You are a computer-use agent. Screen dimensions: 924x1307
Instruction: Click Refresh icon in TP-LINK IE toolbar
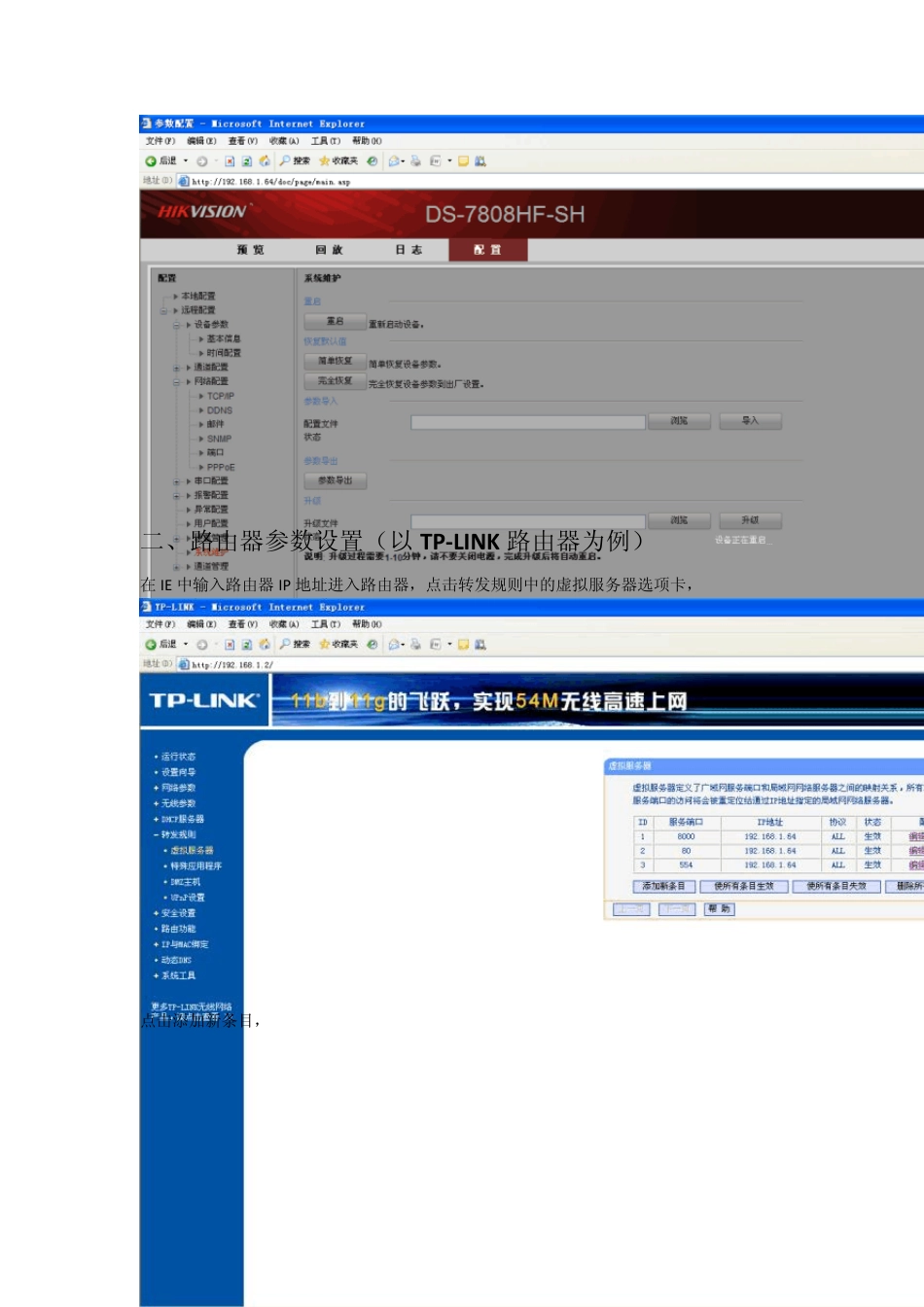247,645
